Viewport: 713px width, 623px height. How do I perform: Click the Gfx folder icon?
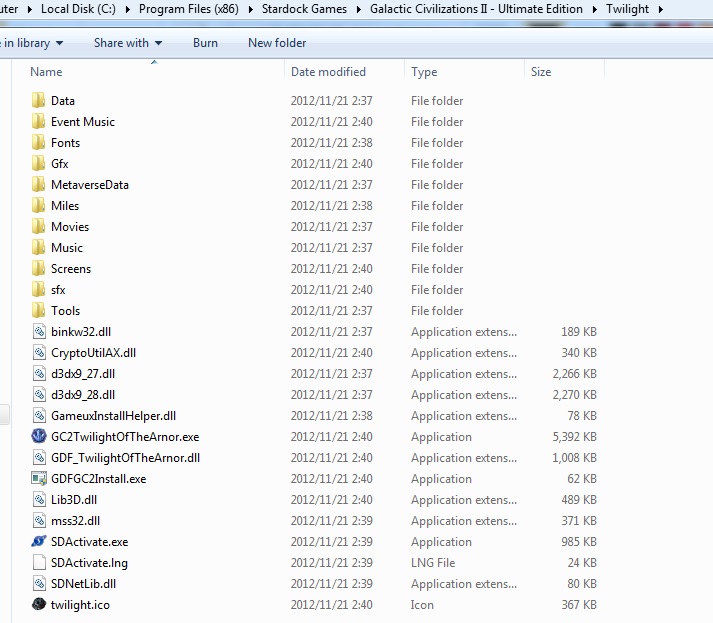click(39, 163)
